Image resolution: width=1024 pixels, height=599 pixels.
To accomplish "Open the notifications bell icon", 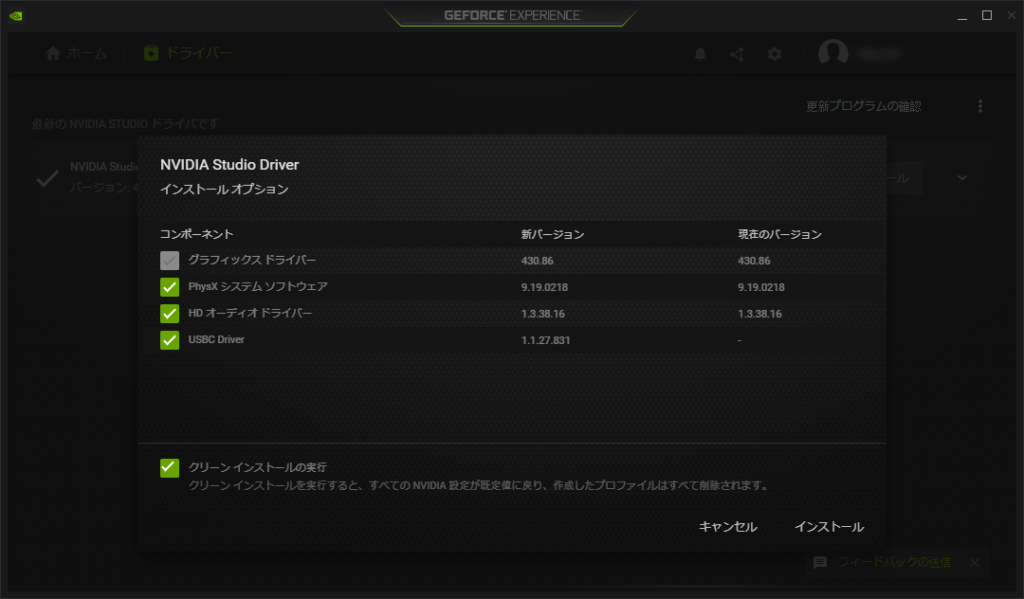I will [700, 54].
